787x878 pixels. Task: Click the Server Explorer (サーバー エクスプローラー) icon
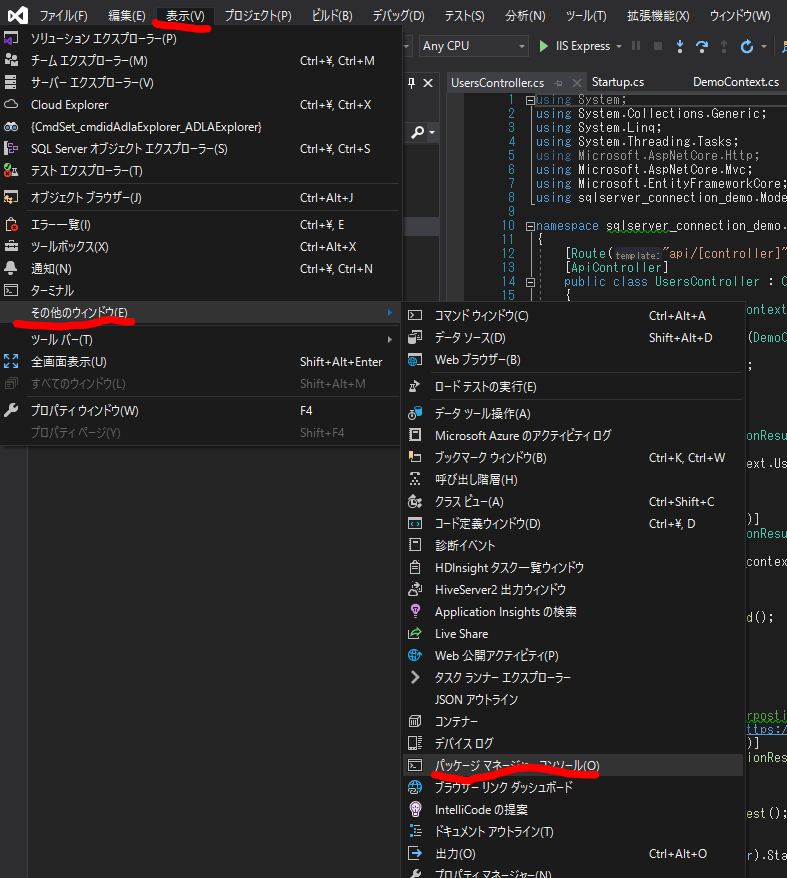pos(11,82)
